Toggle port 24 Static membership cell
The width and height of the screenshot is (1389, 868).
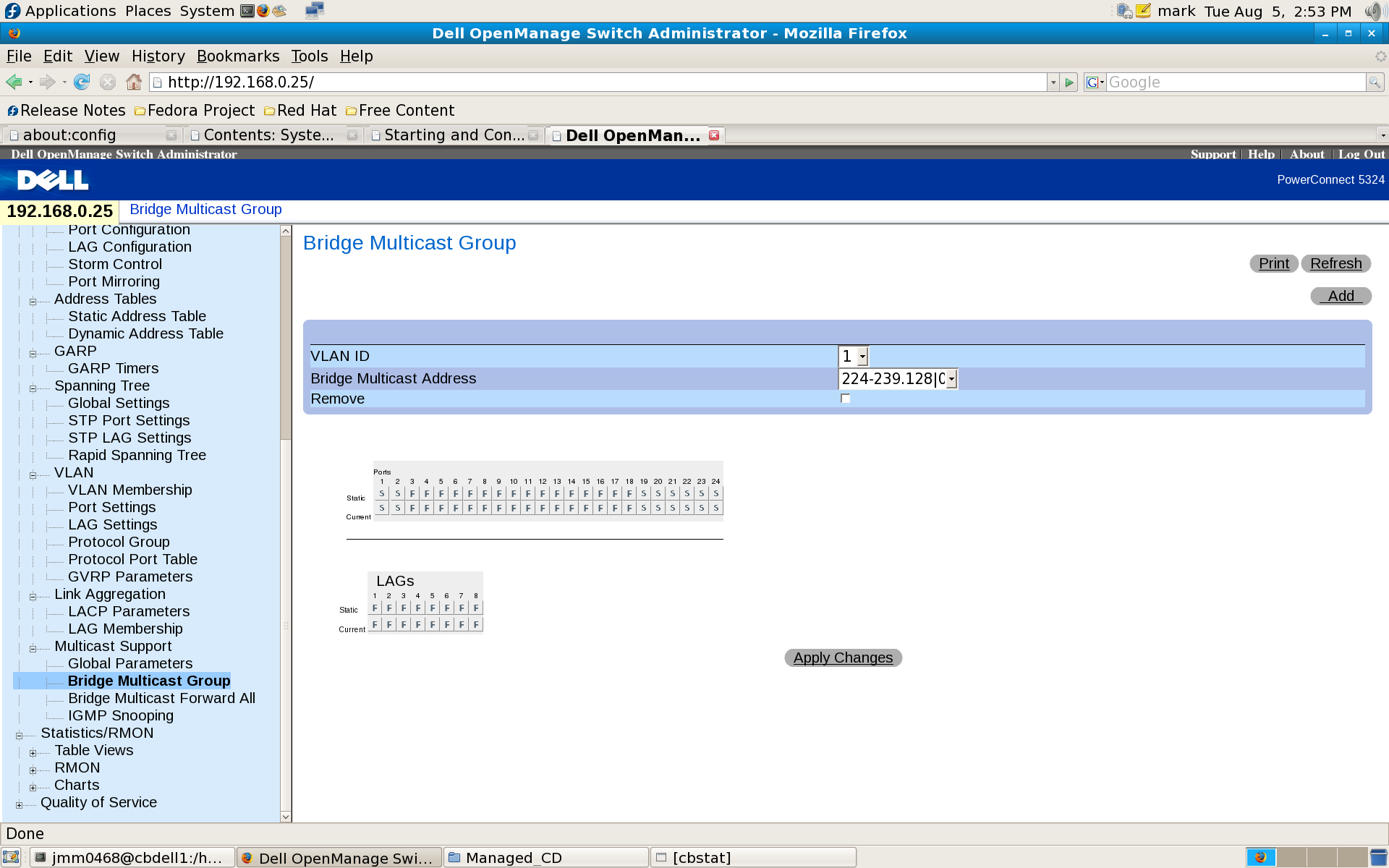click(716, 493)
